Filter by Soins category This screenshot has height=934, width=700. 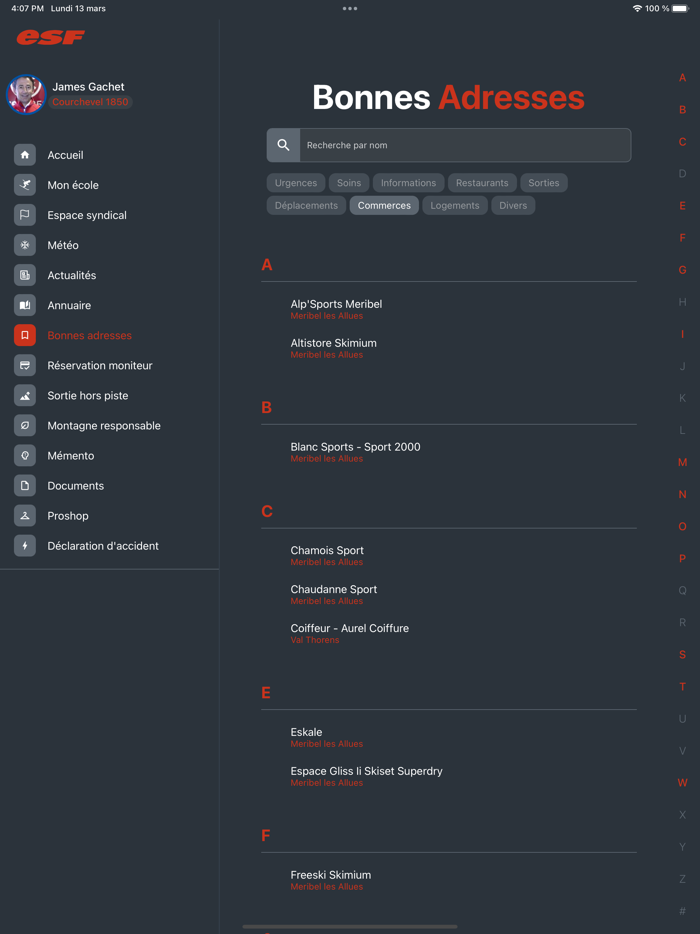point(349,183)
